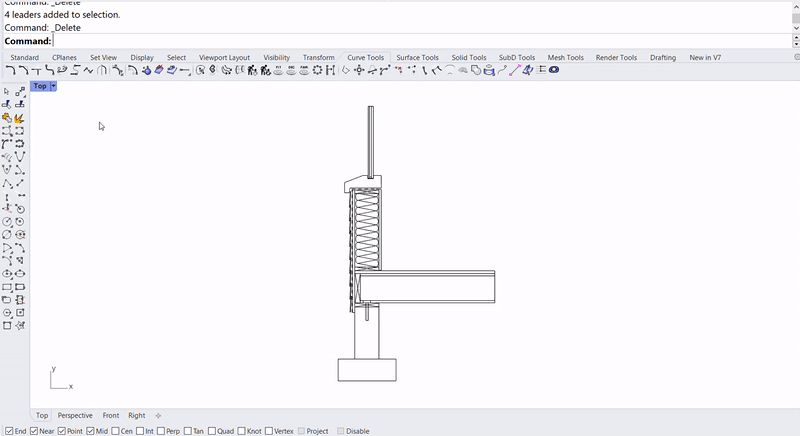Switch to the Perspective viewport tab
This screenshot has width=800, height=436.
click(75, 416)
